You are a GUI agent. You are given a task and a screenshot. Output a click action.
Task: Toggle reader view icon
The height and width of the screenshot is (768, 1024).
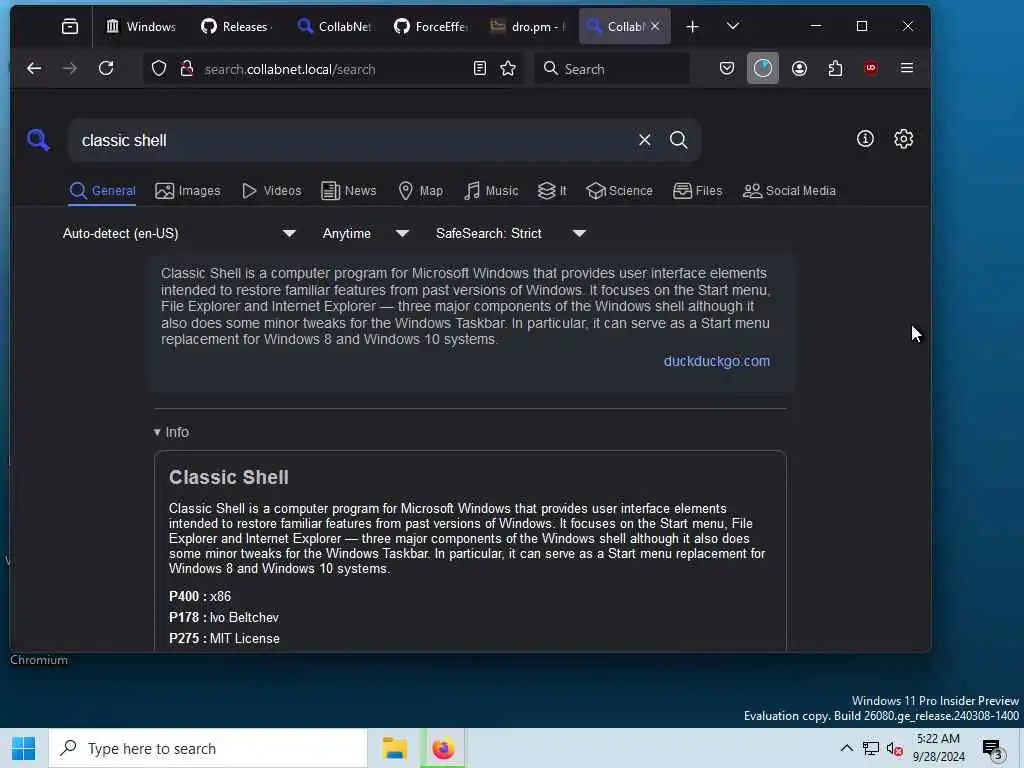(x=480, y=69)
